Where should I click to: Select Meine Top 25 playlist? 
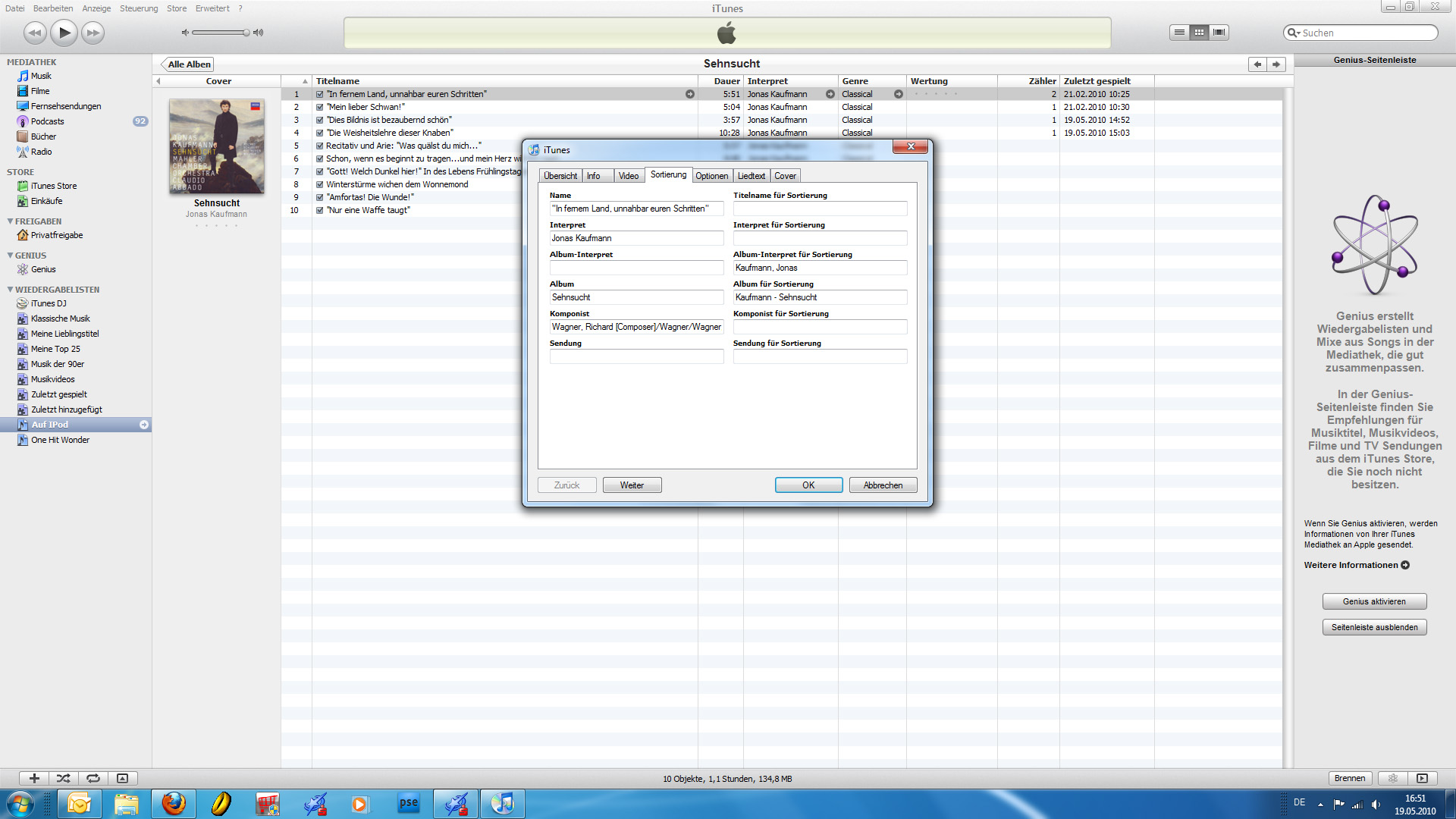(55, 349)
